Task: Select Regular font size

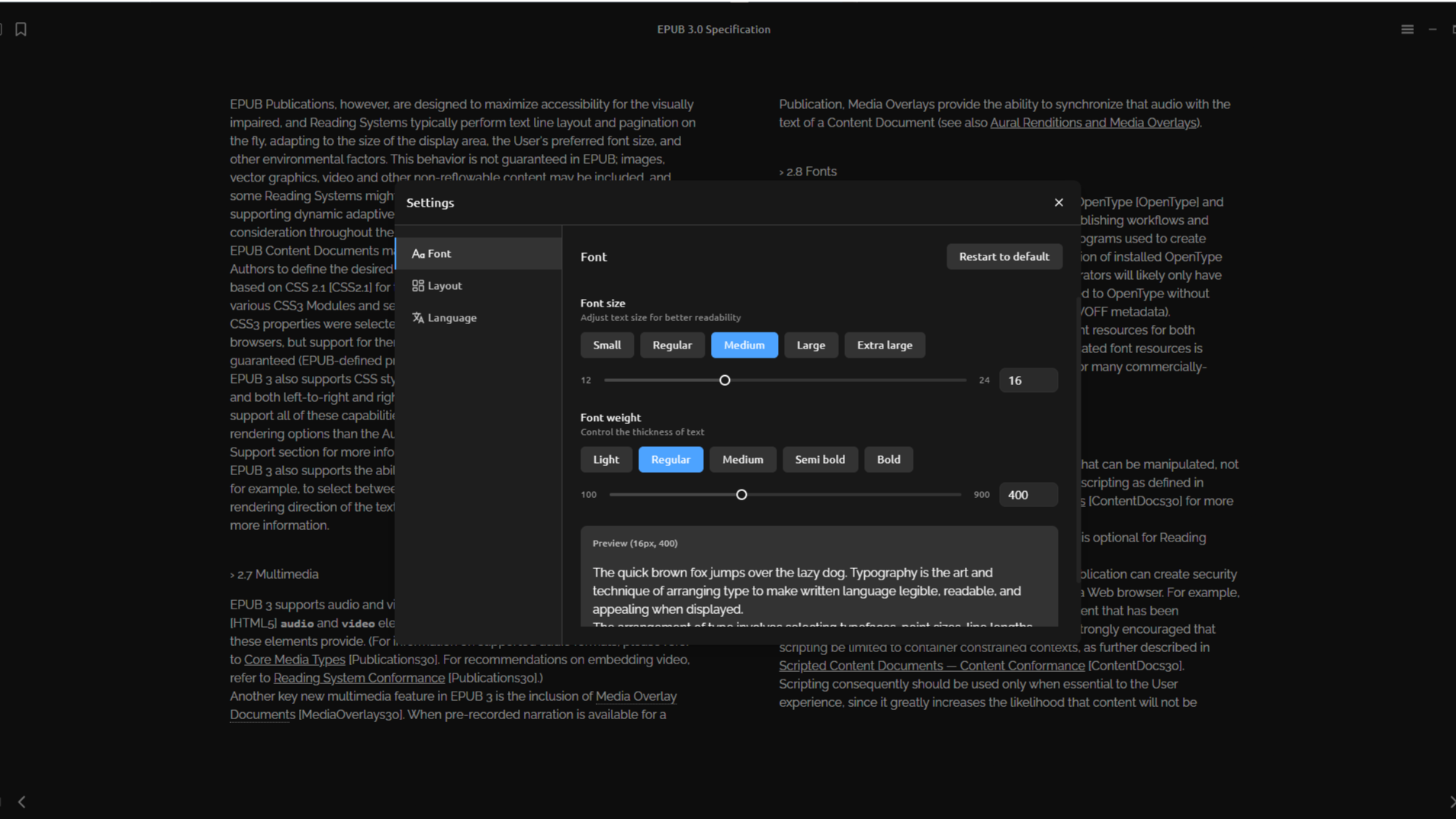Action: (x=672, y=345)
